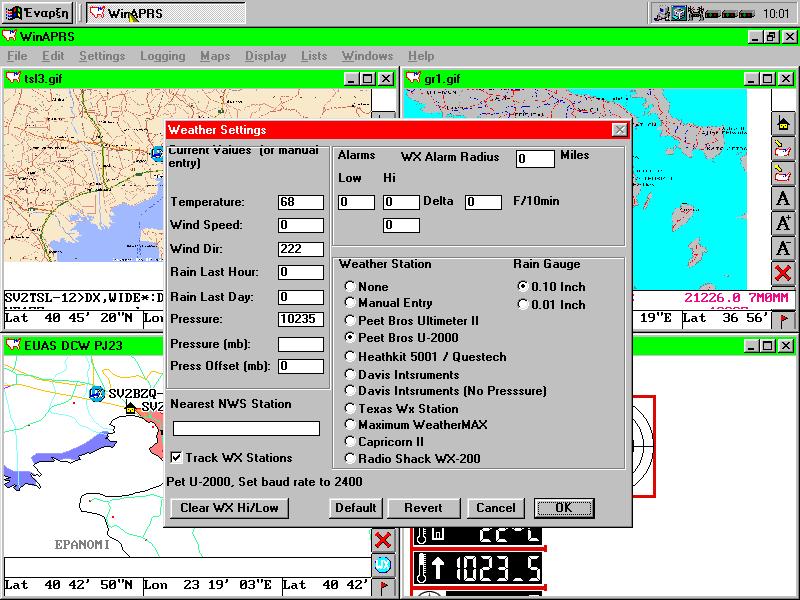
Task: Click the Wind Dir input field
Action: pyautogui.click(x=301, y=249)
